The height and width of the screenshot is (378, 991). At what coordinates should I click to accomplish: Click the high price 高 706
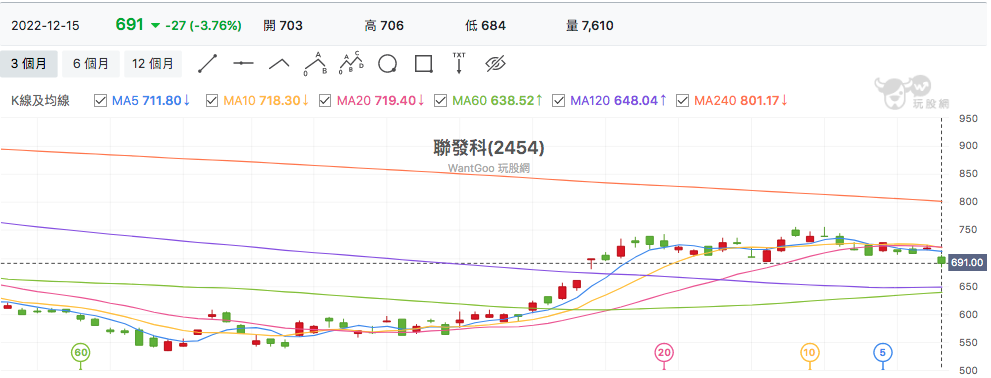384,26
